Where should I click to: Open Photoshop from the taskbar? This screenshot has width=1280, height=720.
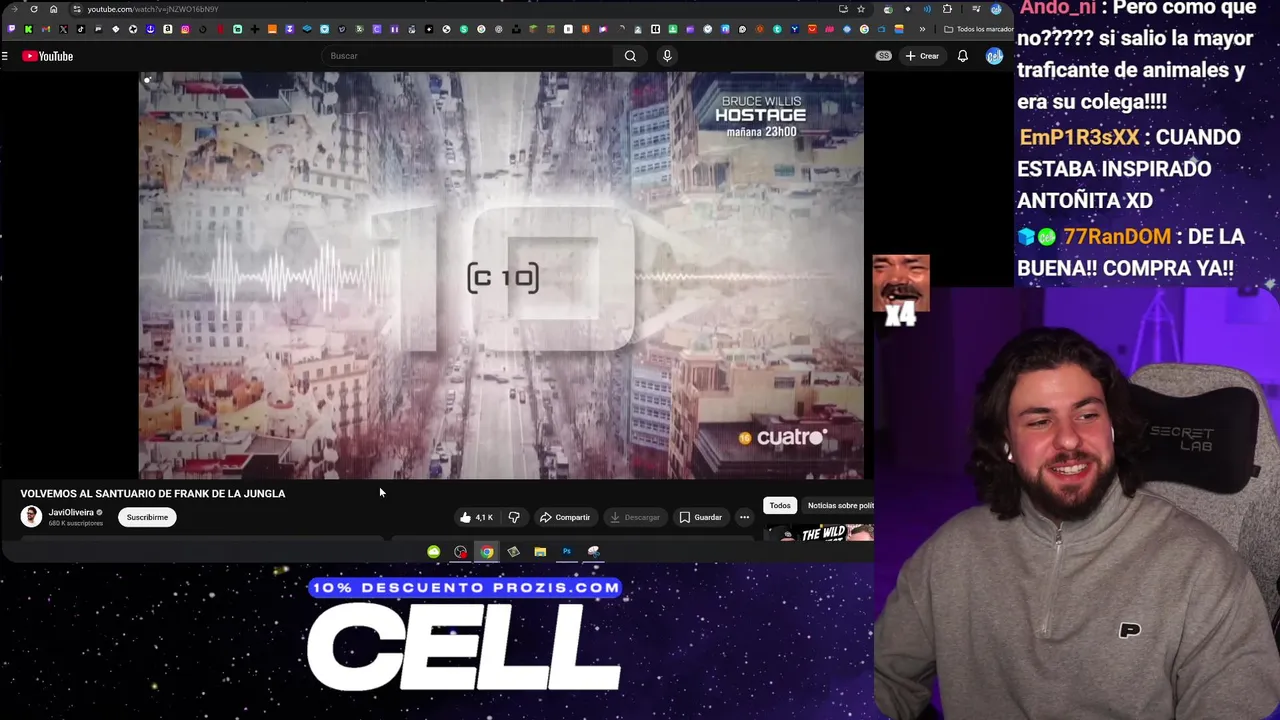(566, 551)
